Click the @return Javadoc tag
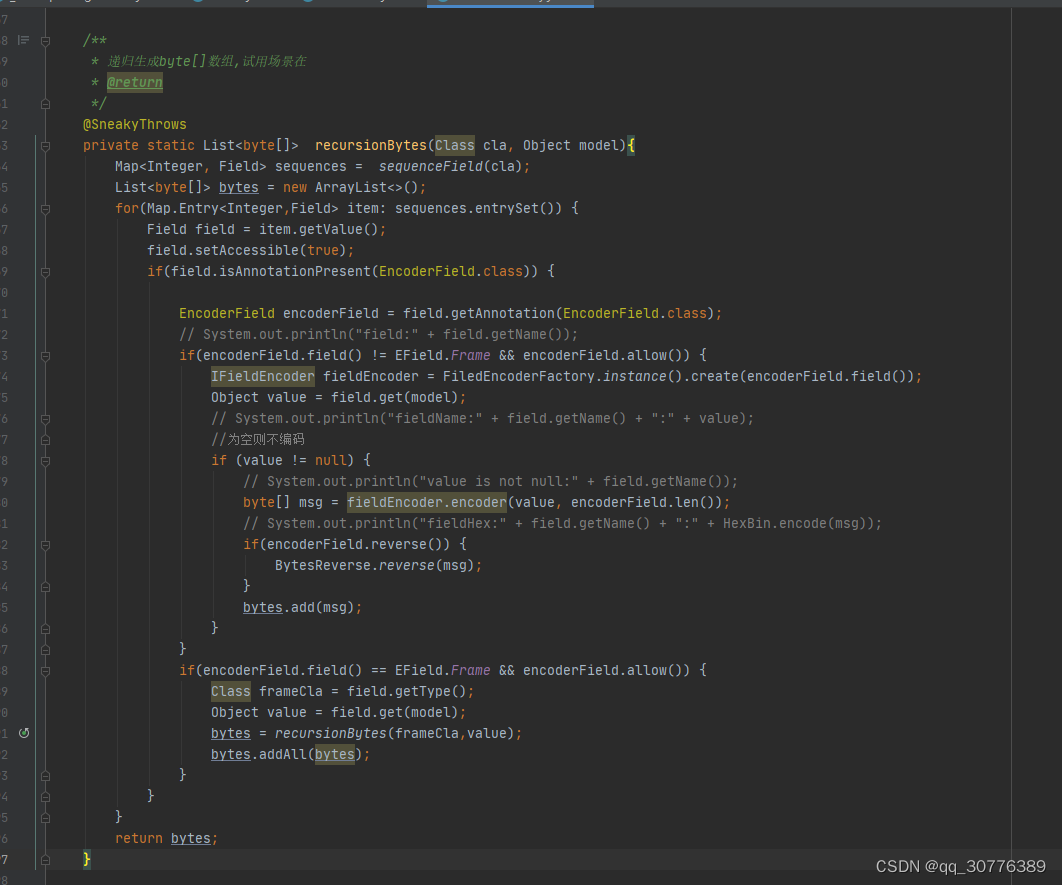The height and width of the screenshot is (885, 1062). point(135,83)
